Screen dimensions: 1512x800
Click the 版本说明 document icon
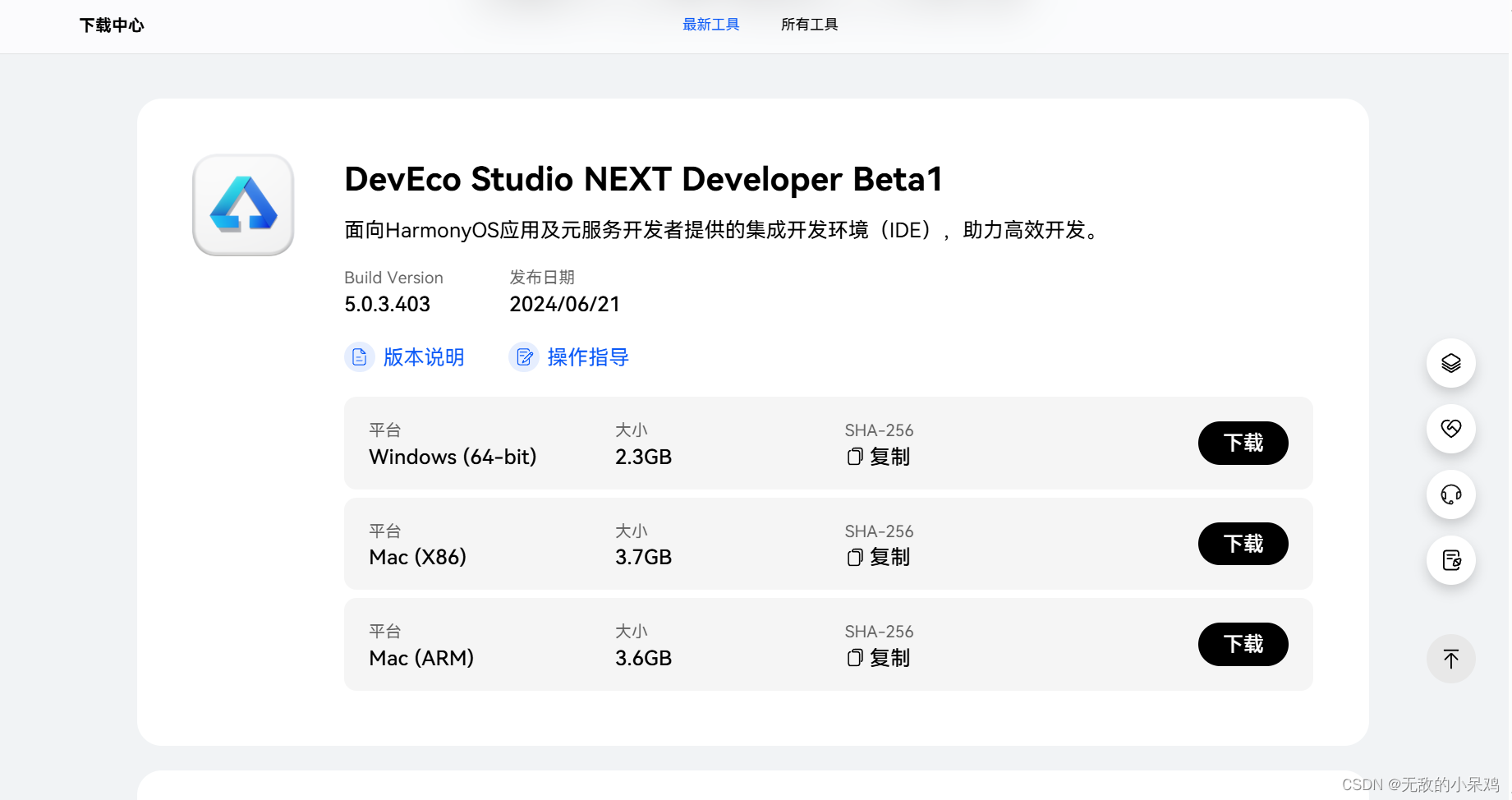(x=360, y=357)
